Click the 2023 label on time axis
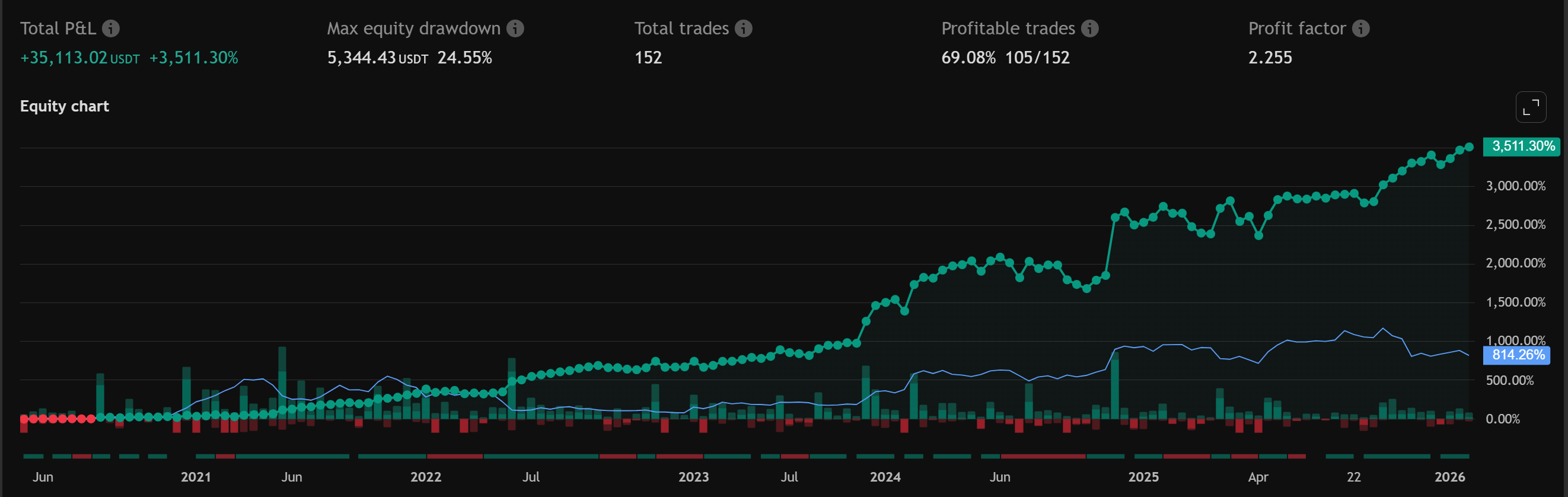The height and width of the screenshot is (497, 1568). tap(693, 477)
